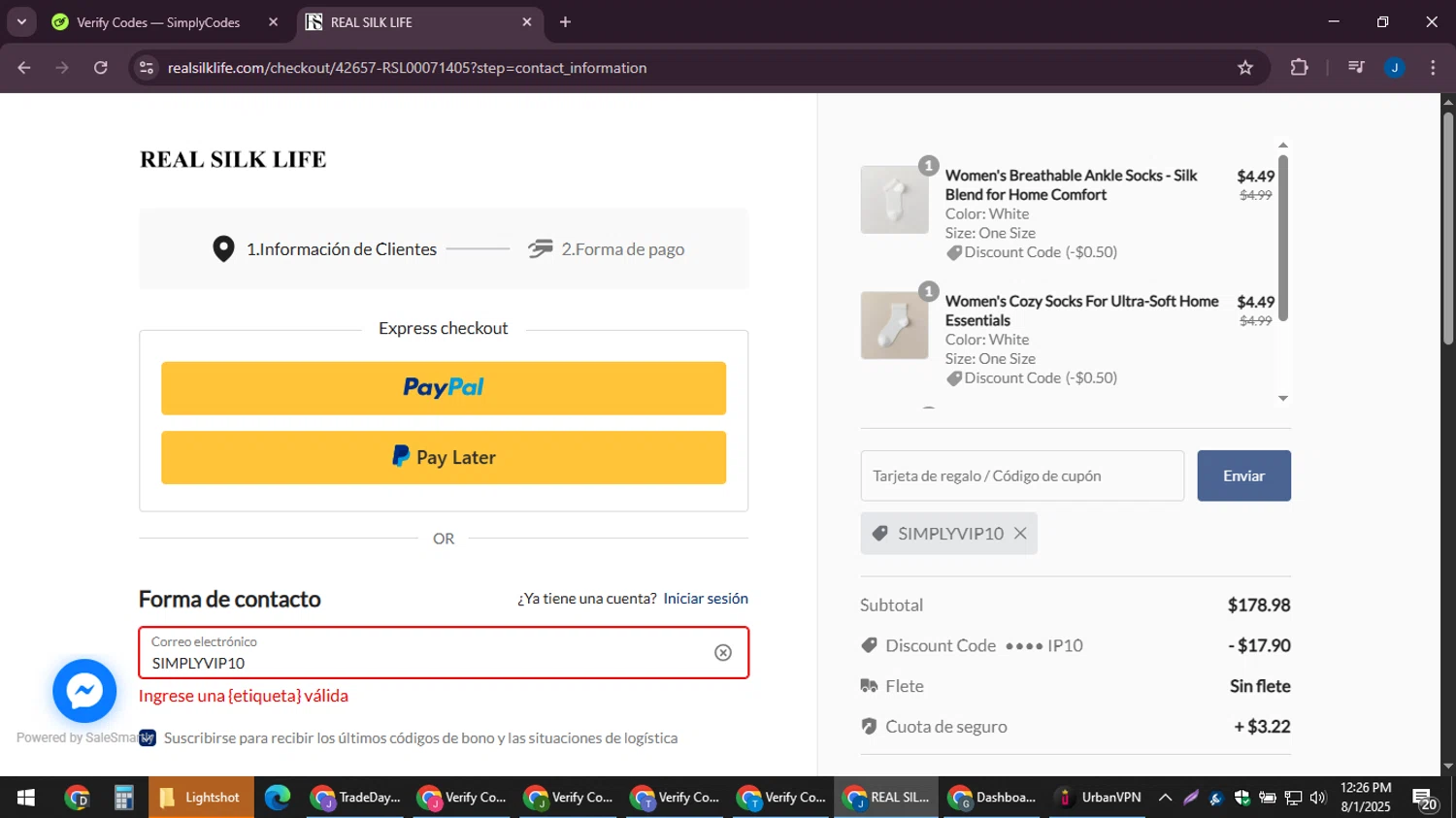This screenshot has width=1456, height=818.
Task: Open the Windows notification center
Action: click(x=1425, y=800)
